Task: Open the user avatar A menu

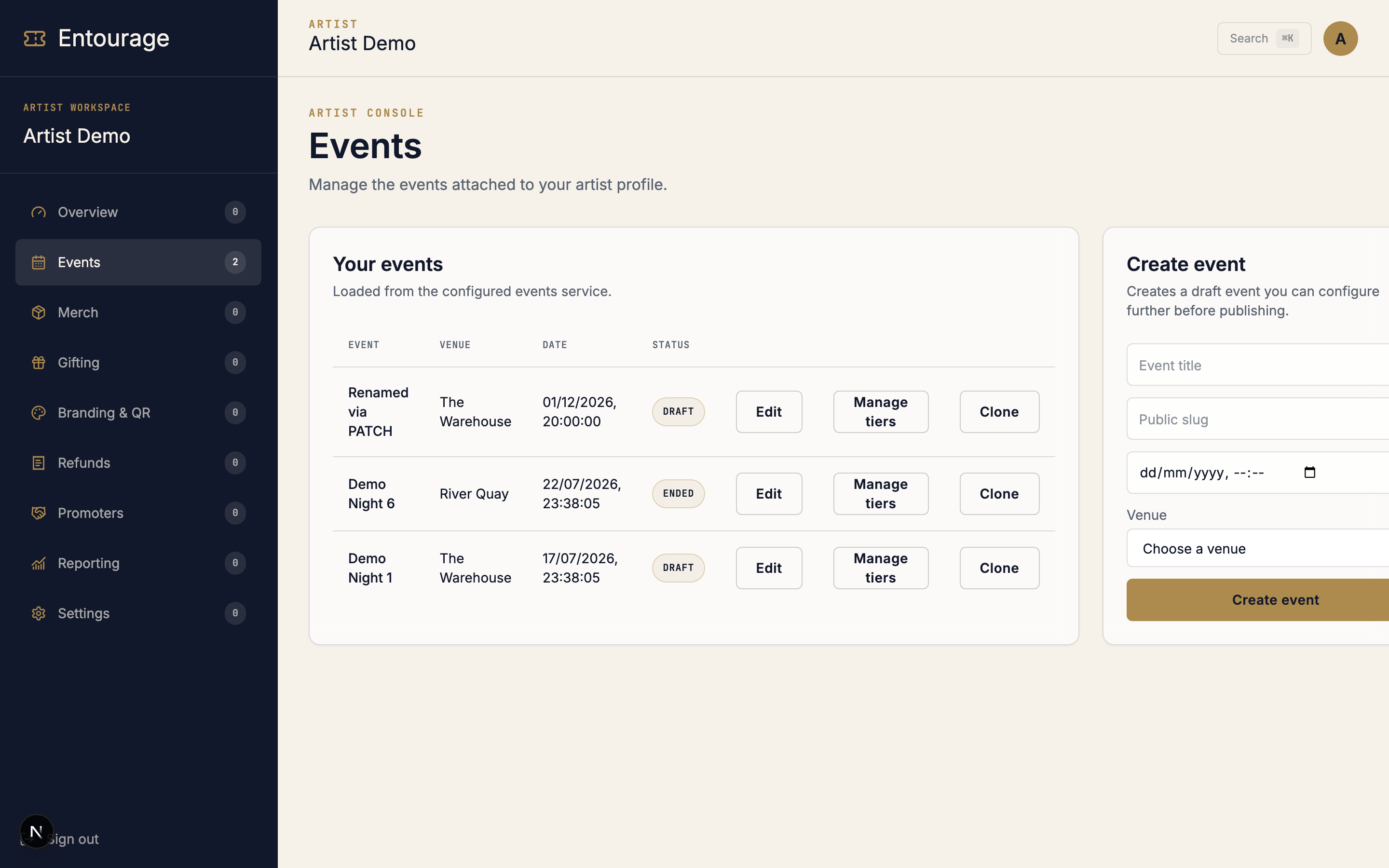Action: pyautogui.click(x=1340, y=39)
